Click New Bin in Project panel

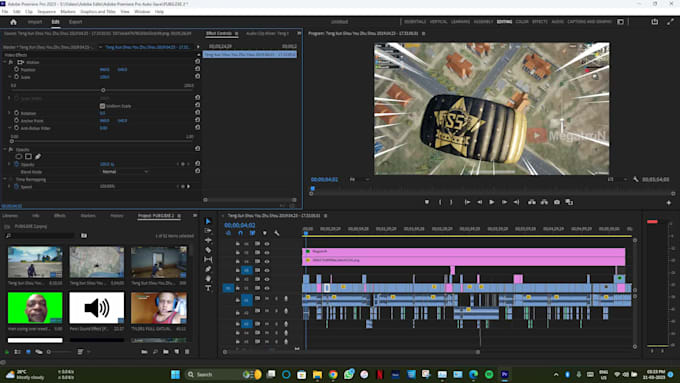point(166,352)
